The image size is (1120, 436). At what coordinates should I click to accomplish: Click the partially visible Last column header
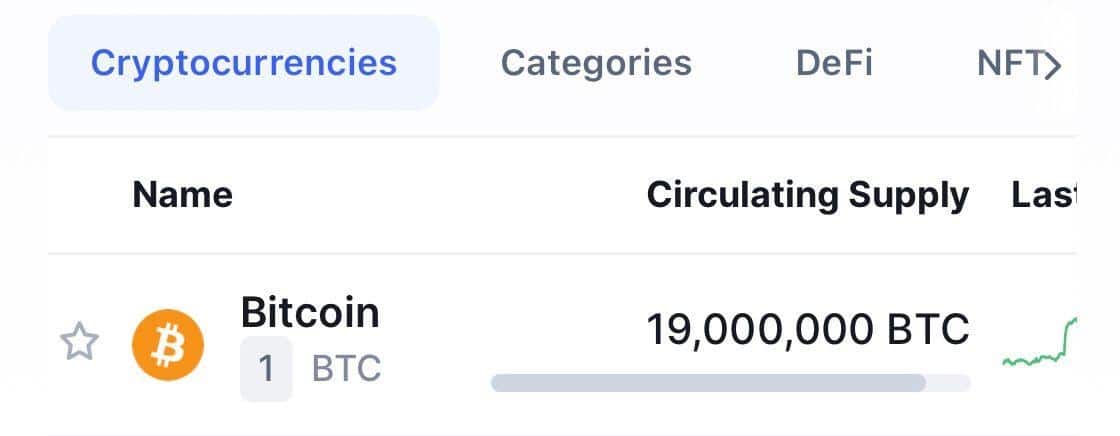1041,195
